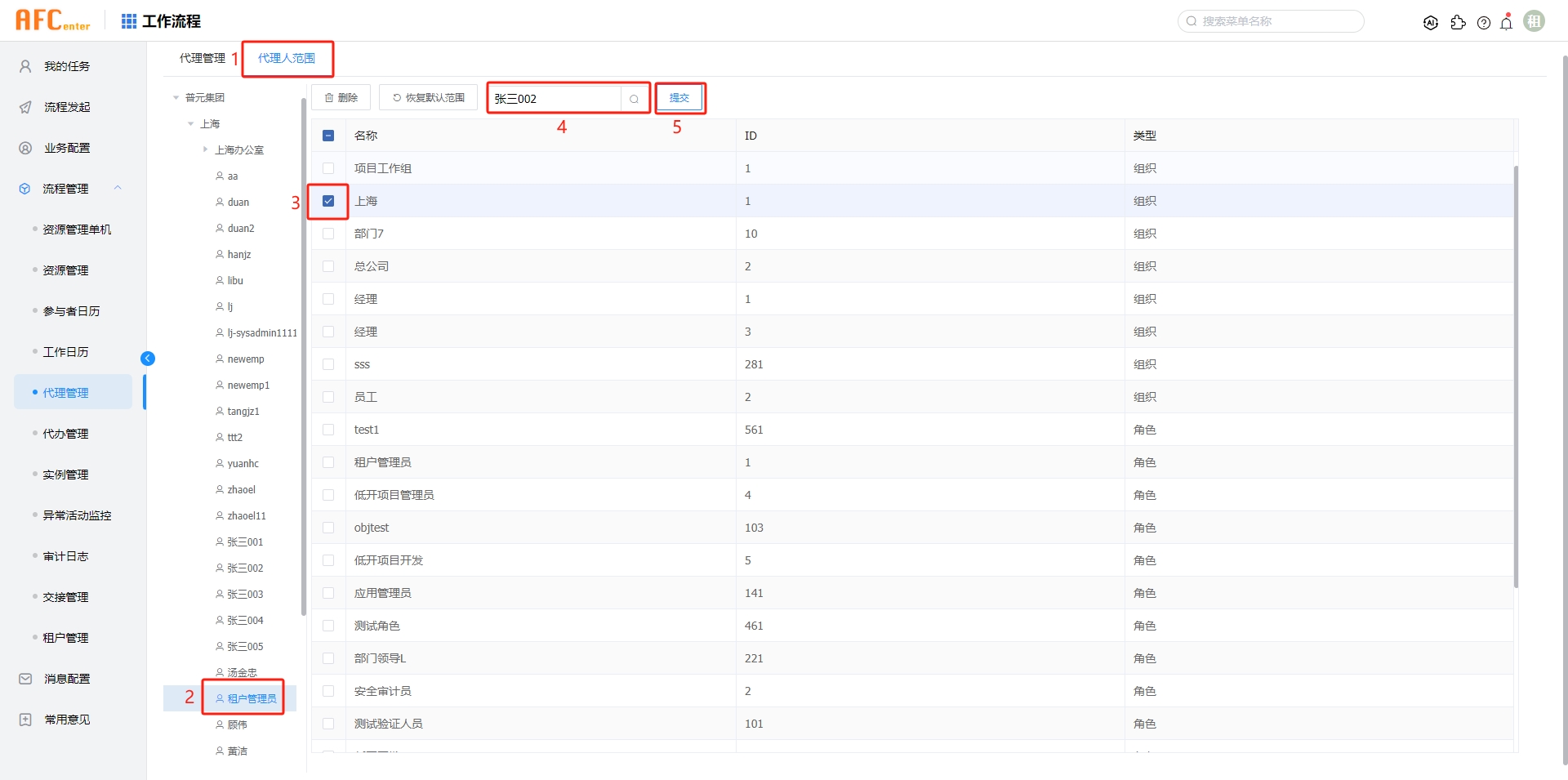Click the 删除 trash icon
The width and height of the screenshot is (1568, 780).
(x=341, y=97)
